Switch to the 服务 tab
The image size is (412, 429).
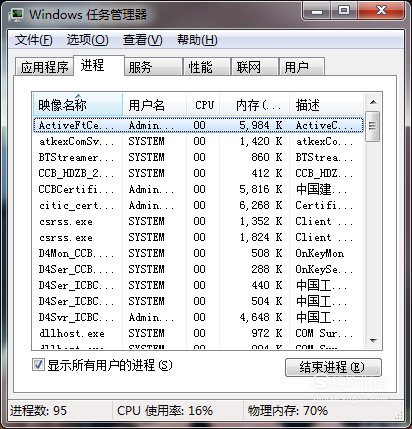(153, 67)
